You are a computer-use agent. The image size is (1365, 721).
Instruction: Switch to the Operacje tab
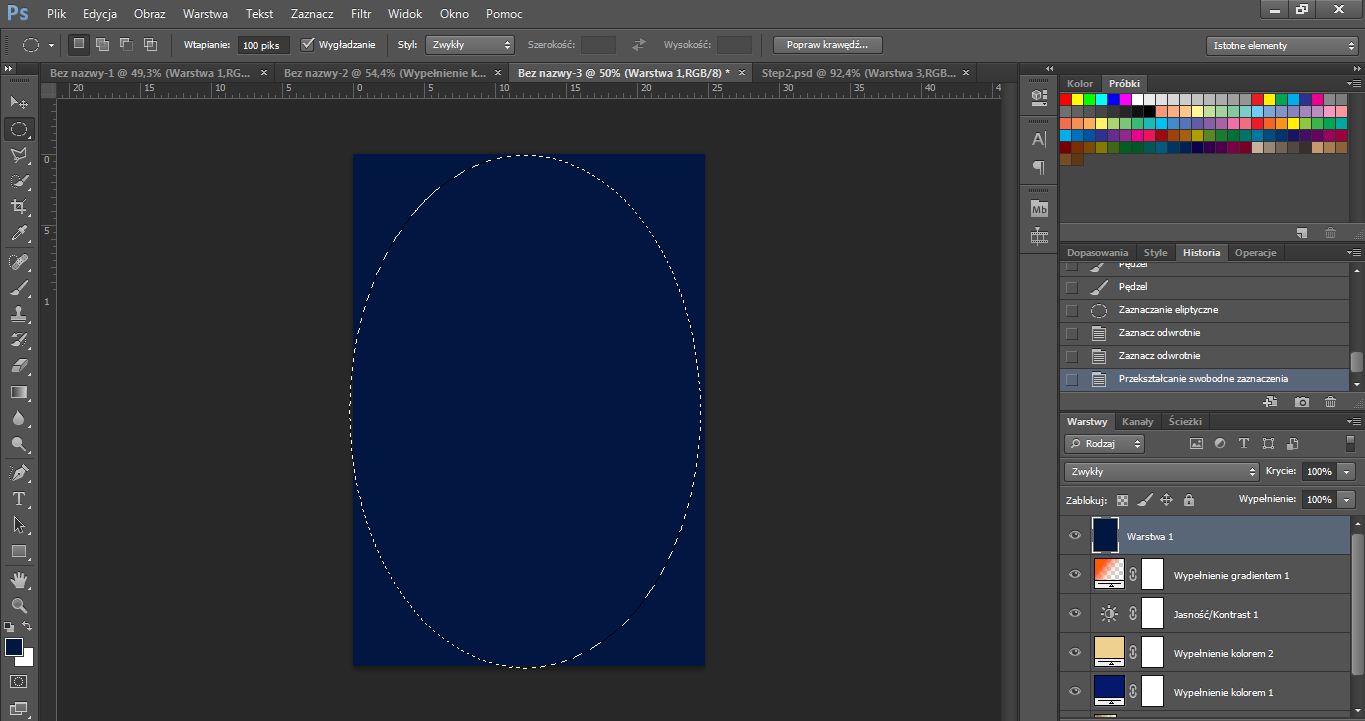coord(1255,252)
